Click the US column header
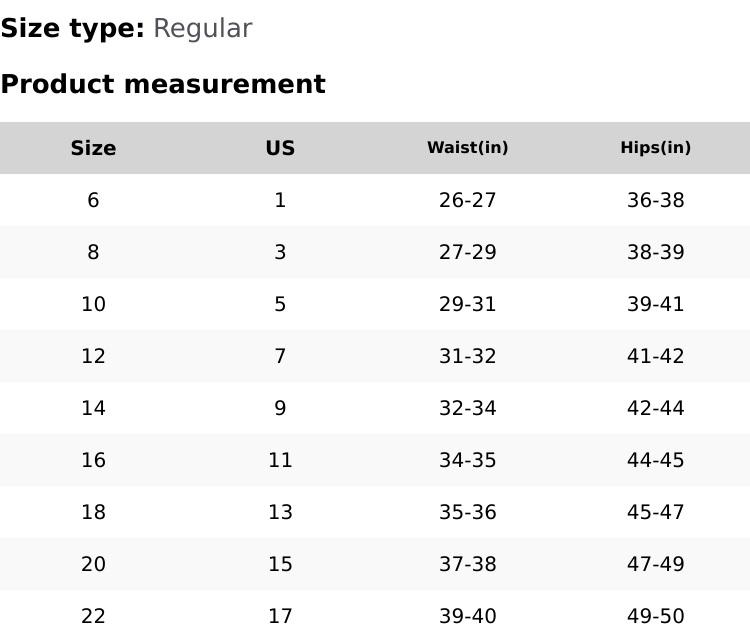750x642 pixels. tap(280, 148)
